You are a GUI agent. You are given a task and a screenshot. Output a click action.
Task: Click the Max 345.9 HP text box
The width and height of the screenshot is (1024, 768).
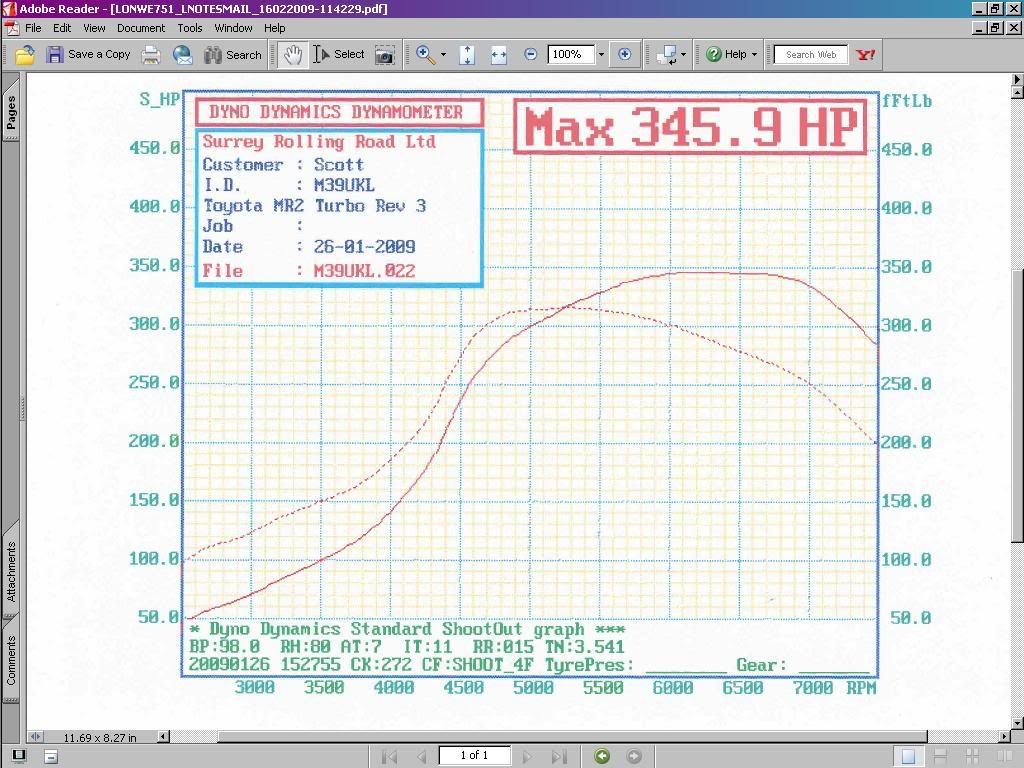690,127
